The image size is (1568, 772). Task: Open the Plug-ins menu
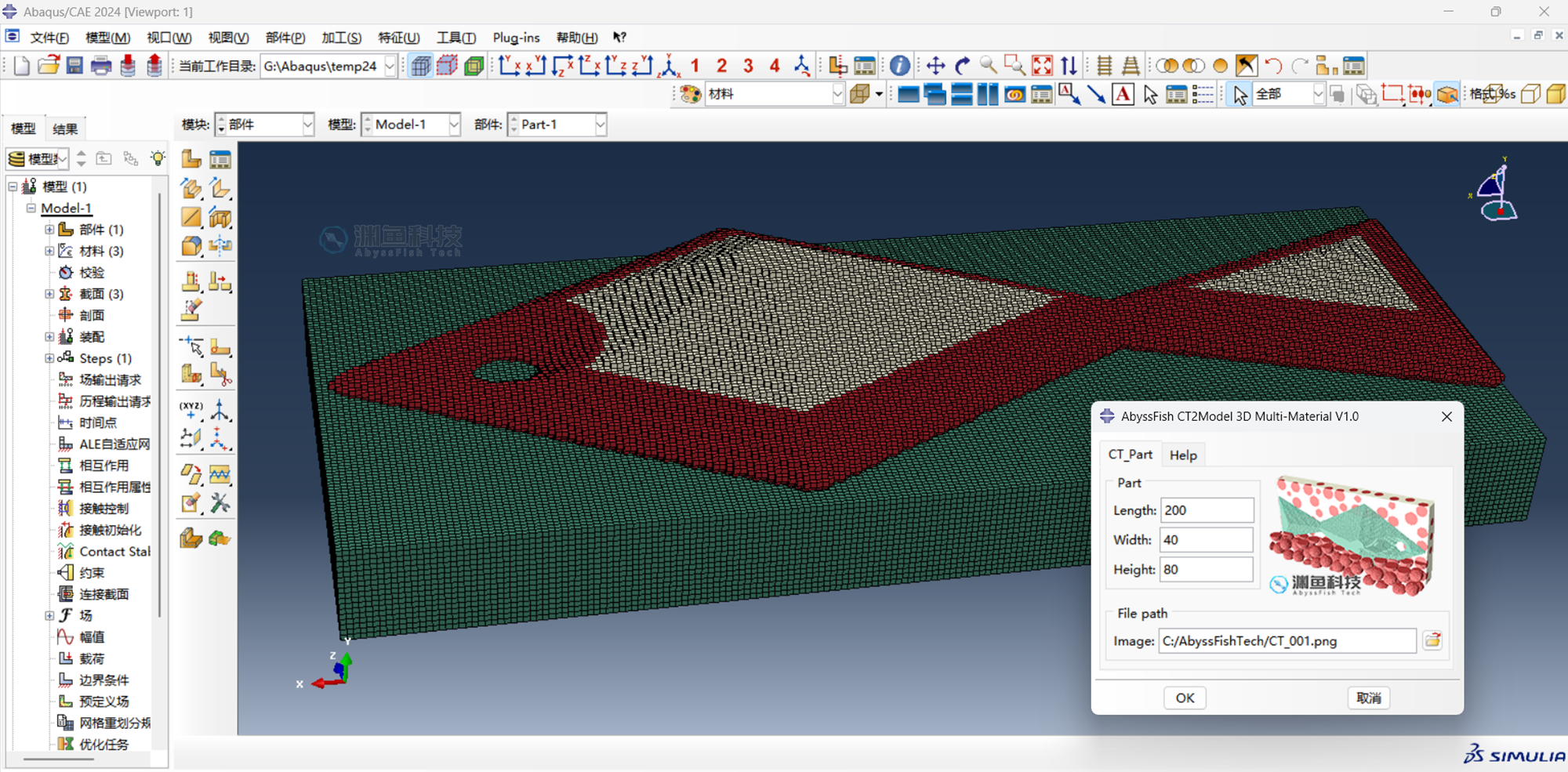[x=516, y=38]
